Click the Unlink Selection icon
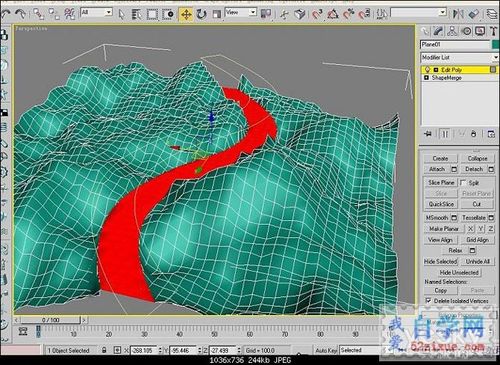 click(x=54, y=14)
